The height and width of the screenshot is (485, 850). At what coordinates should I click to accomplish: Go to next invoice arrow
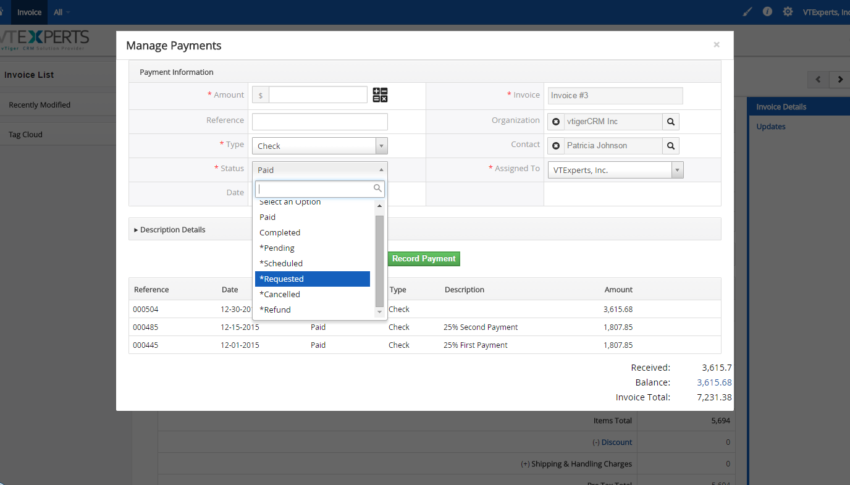840,79
